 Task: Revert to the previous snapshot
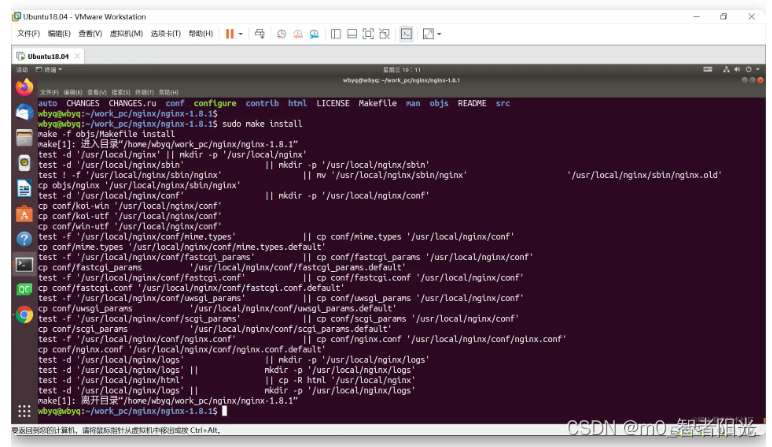tap(298, 34)
